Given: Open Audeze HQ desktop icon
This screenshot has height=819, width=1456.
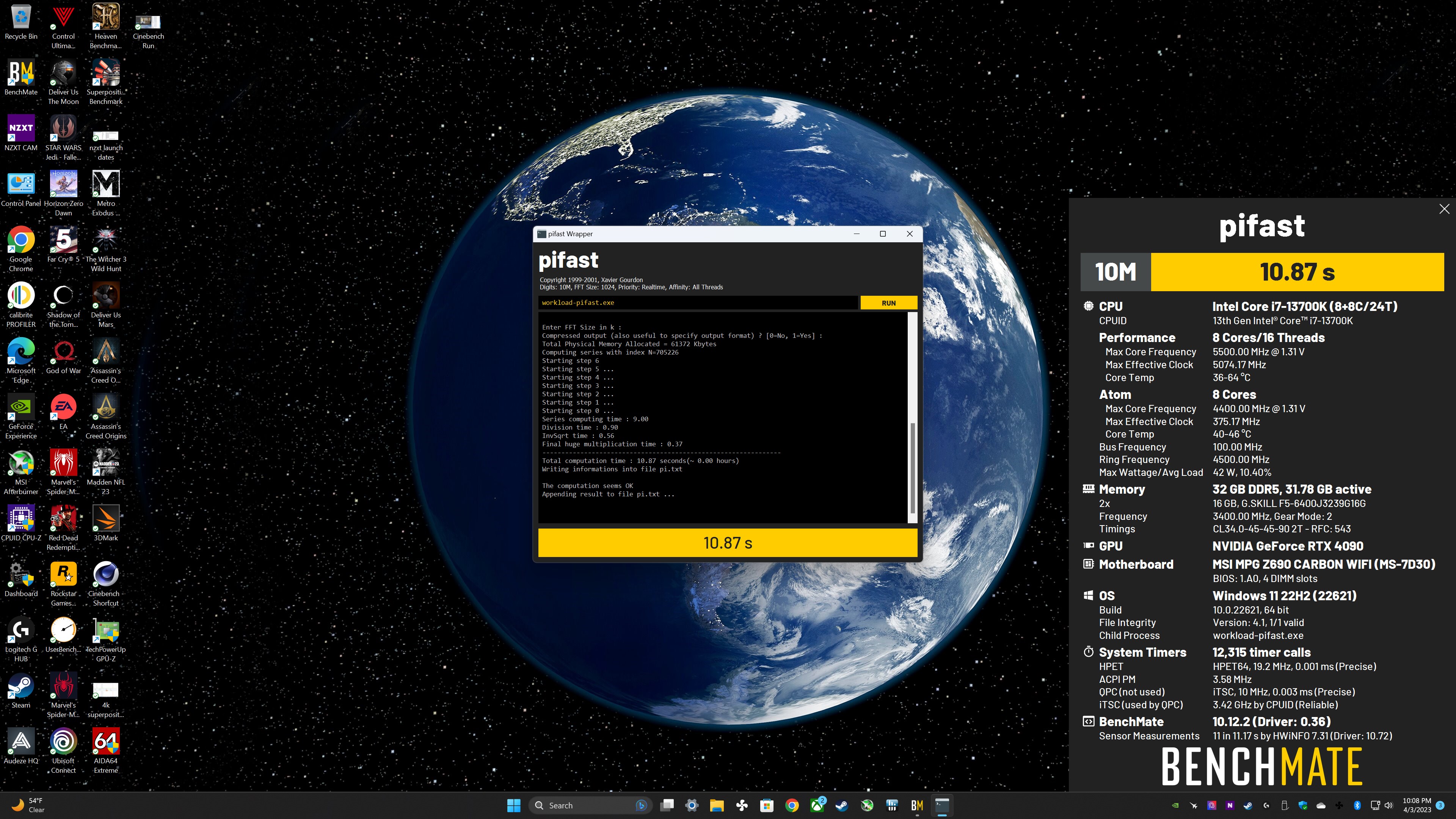Looking at the screenshot, I should (21, 747).
